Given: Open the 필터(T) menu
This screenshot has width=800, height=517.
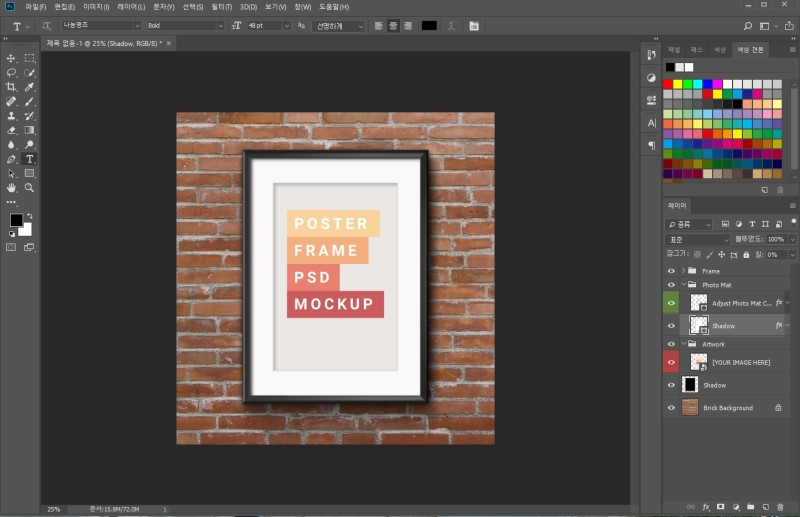Looking at the screenshot, I should 223,7.
